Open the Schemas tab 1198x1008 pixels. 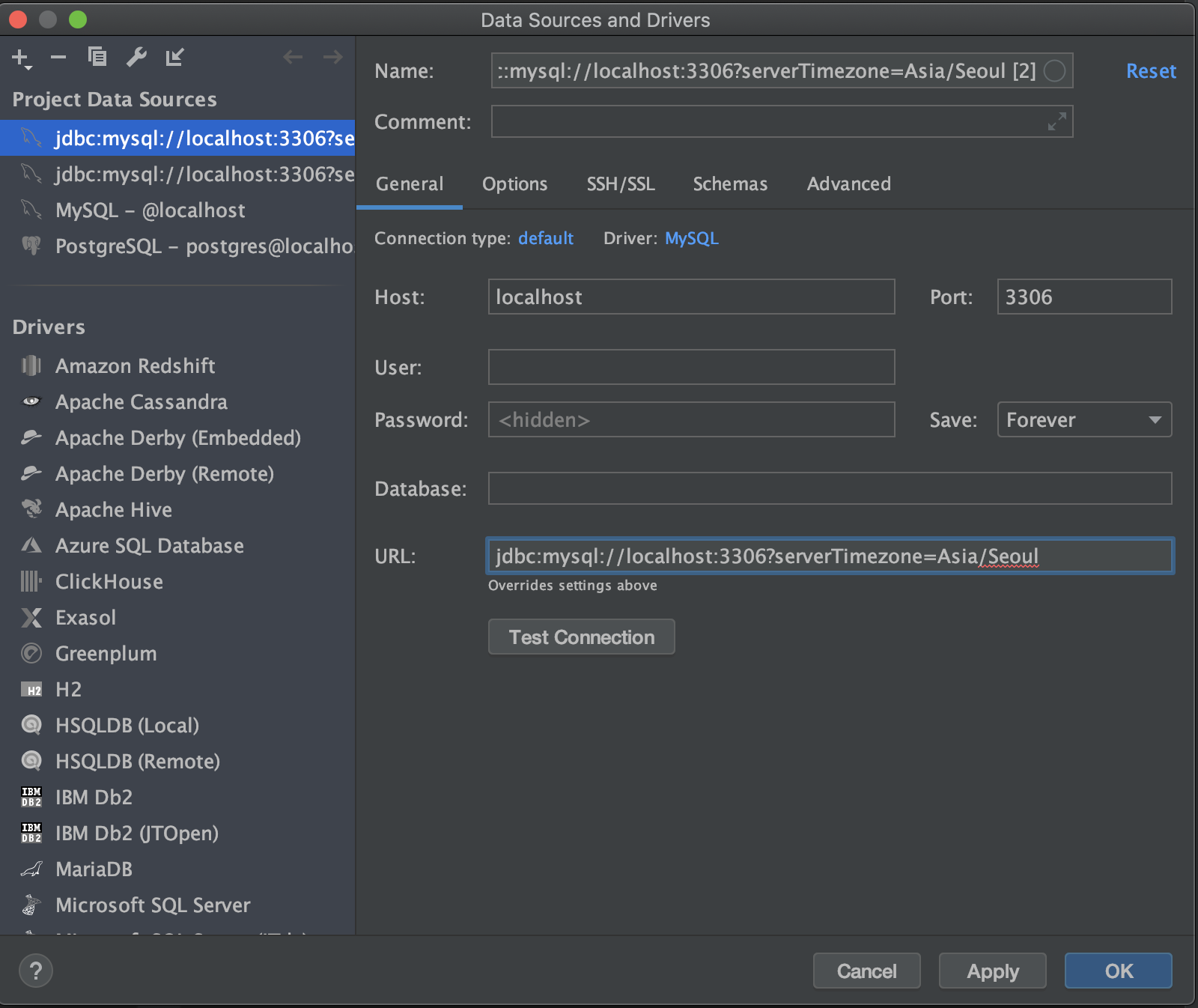click(x=730, y=184)
